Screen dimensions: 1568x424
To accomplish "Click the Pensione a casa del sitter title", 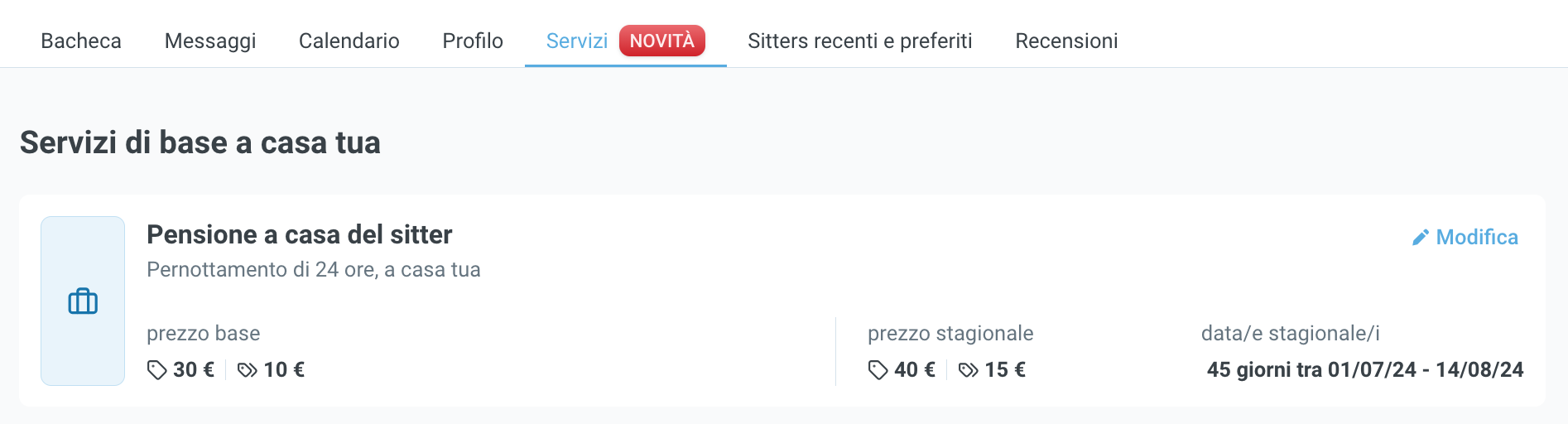I will point(299,234).
